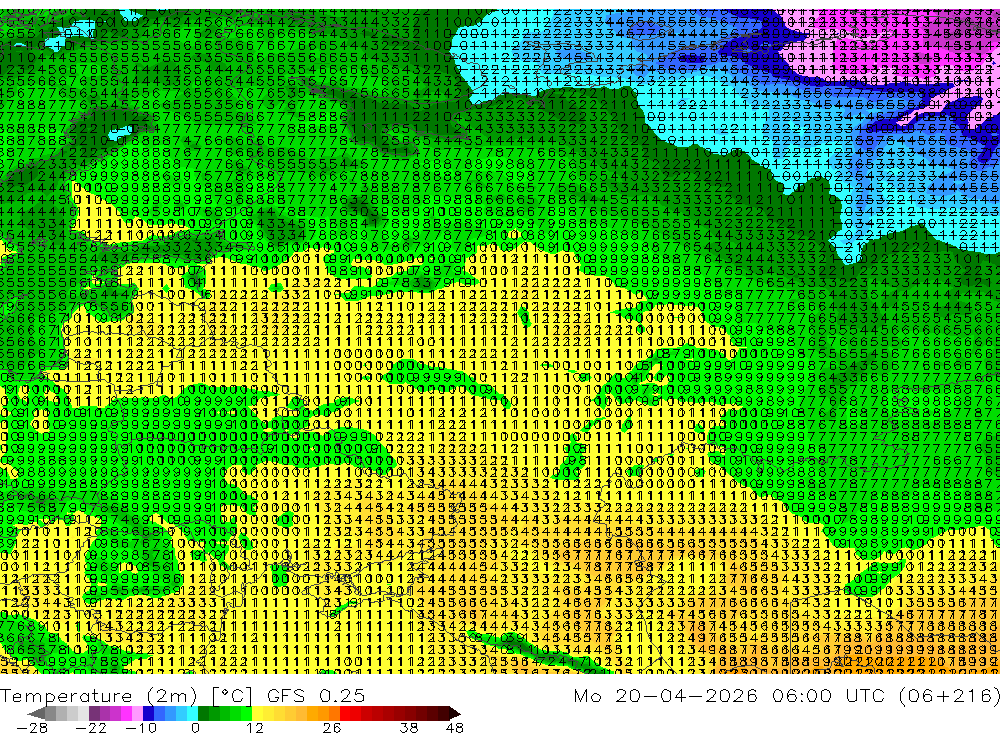Viewport: 1000px width, 733px height.
Task: Click the -22 label on the color scale
Action: click(91, 727)
